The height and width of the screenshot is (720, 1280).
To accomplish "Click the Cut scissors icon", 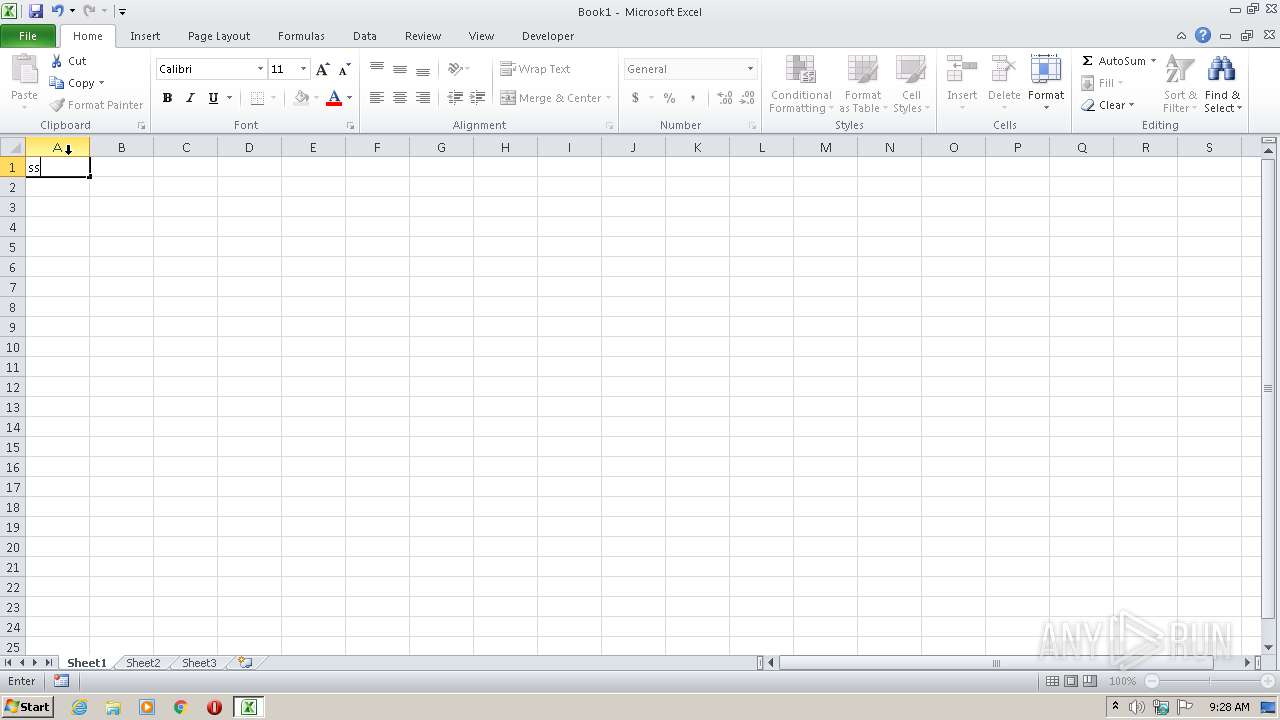I will click(57, 61).
